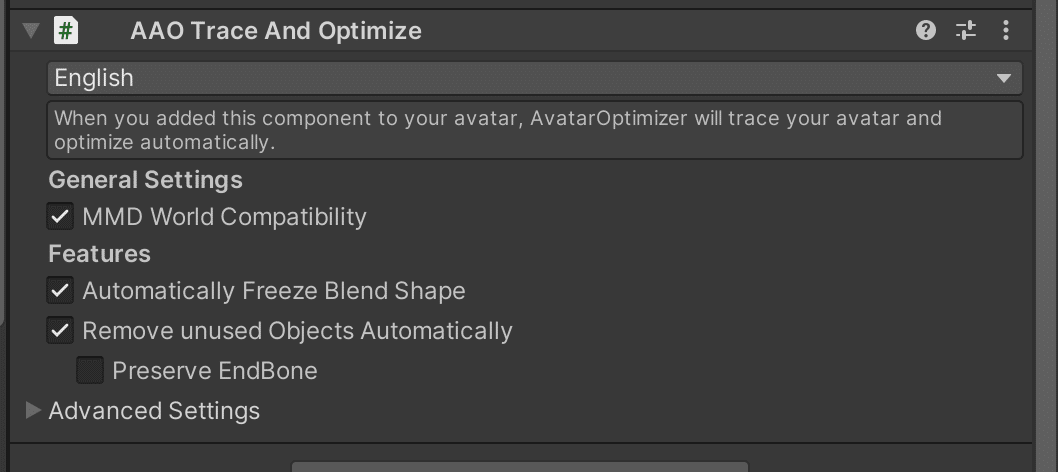The height and width of the screenshot is (472, 1058).
Task: Open the component help reference icon
Action: pyautogui.click(x=926, y=31)
